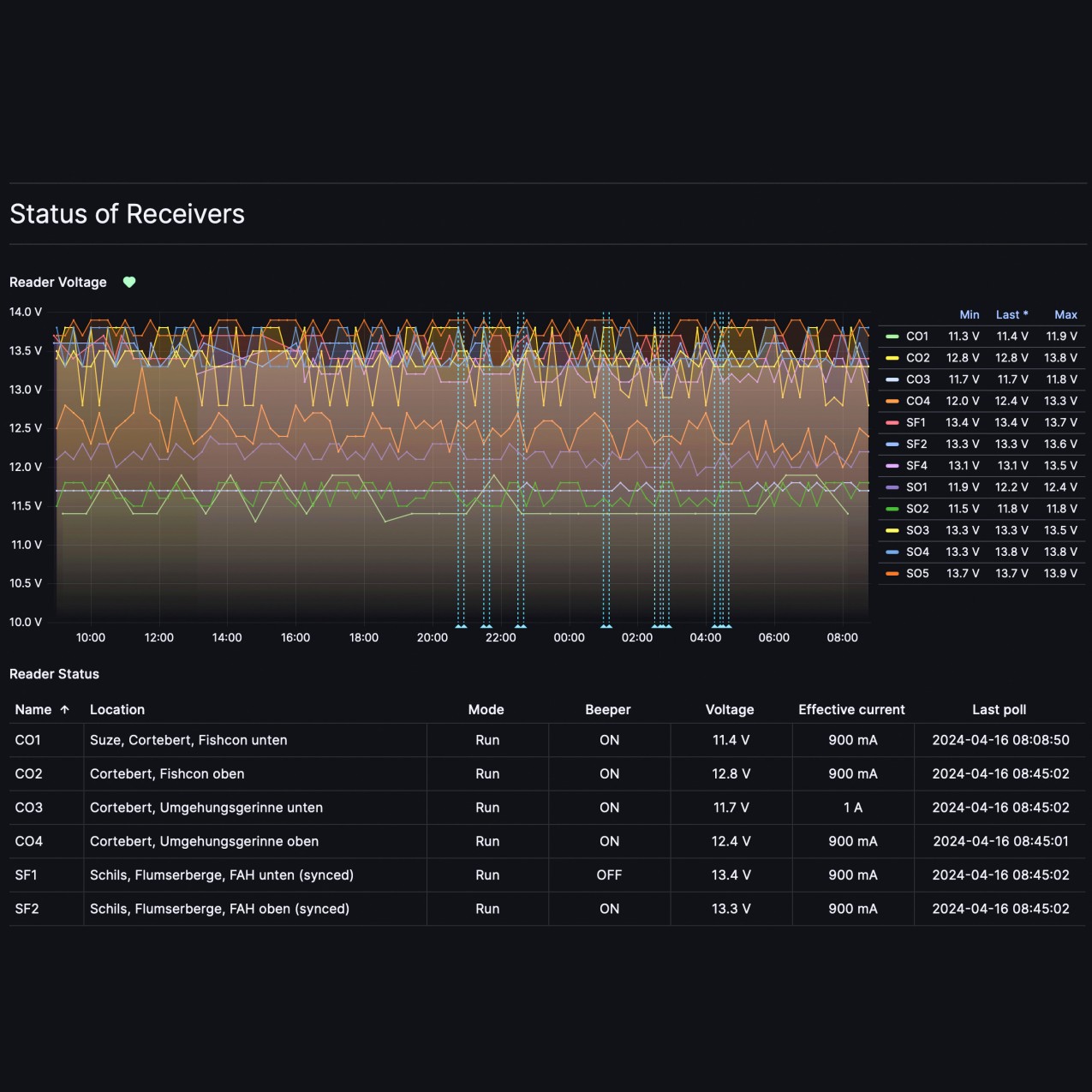This screenshot has height=1092, width=1092.
Task: Sort legend by the Max column
Action: coord(1065,315)
